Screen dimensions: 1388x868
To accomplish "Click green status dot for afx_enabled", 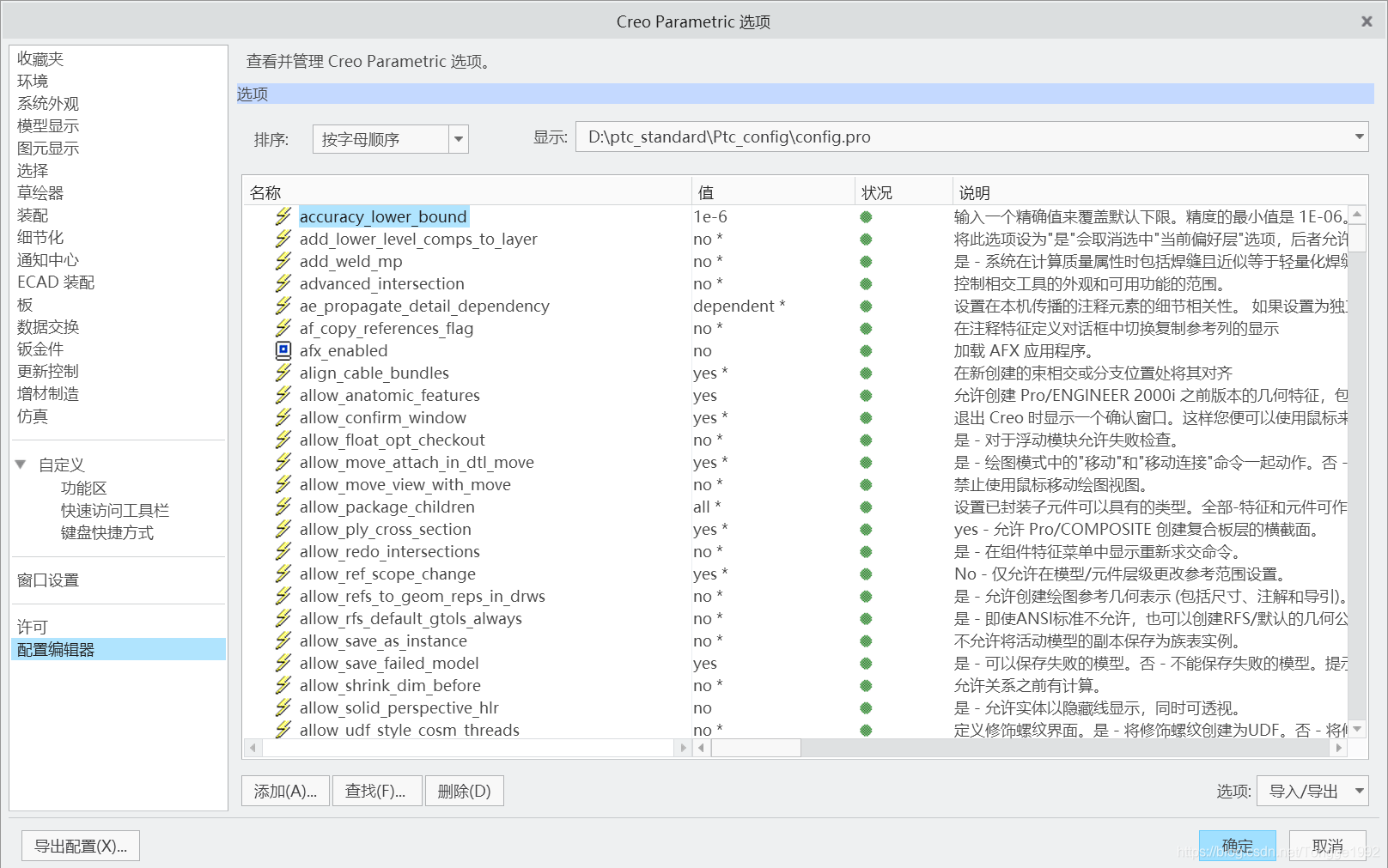I will coord(866,351).
